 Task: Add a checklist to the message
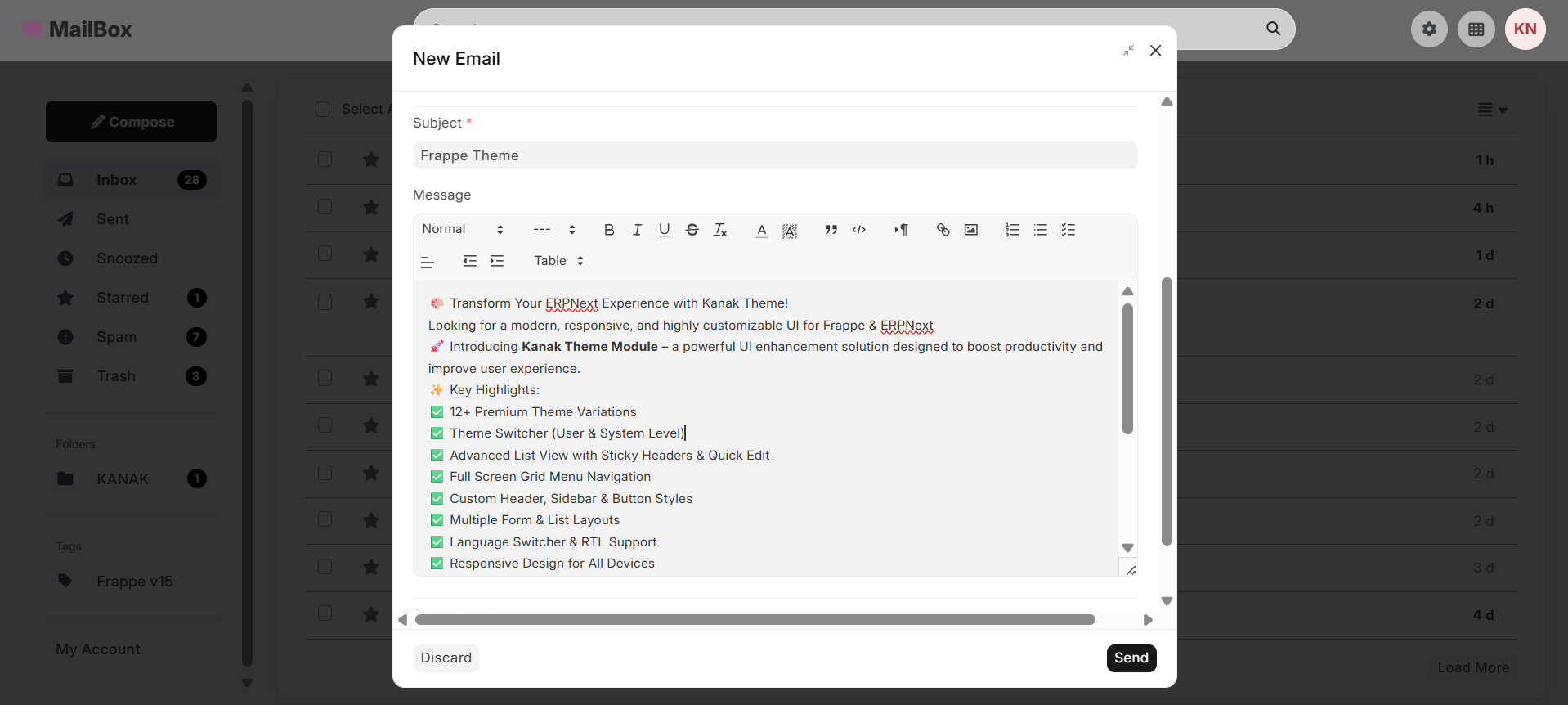(1068, 230)
